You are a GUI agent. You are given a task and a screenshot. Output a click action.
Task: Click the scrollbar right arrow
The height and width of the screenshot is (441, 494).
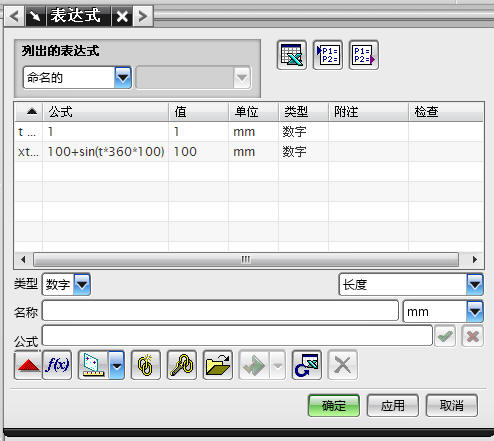pos(475,259)
